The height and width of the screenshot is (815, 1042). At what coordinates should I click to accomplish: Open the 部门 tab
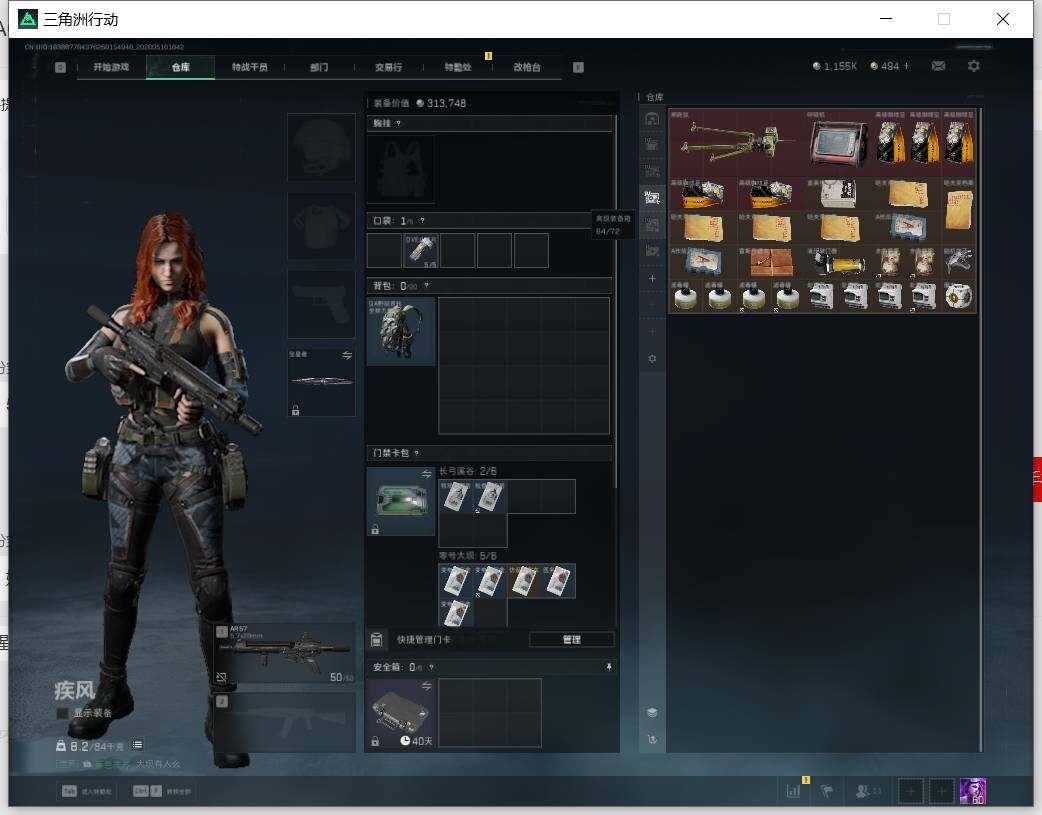pos(319,67)
